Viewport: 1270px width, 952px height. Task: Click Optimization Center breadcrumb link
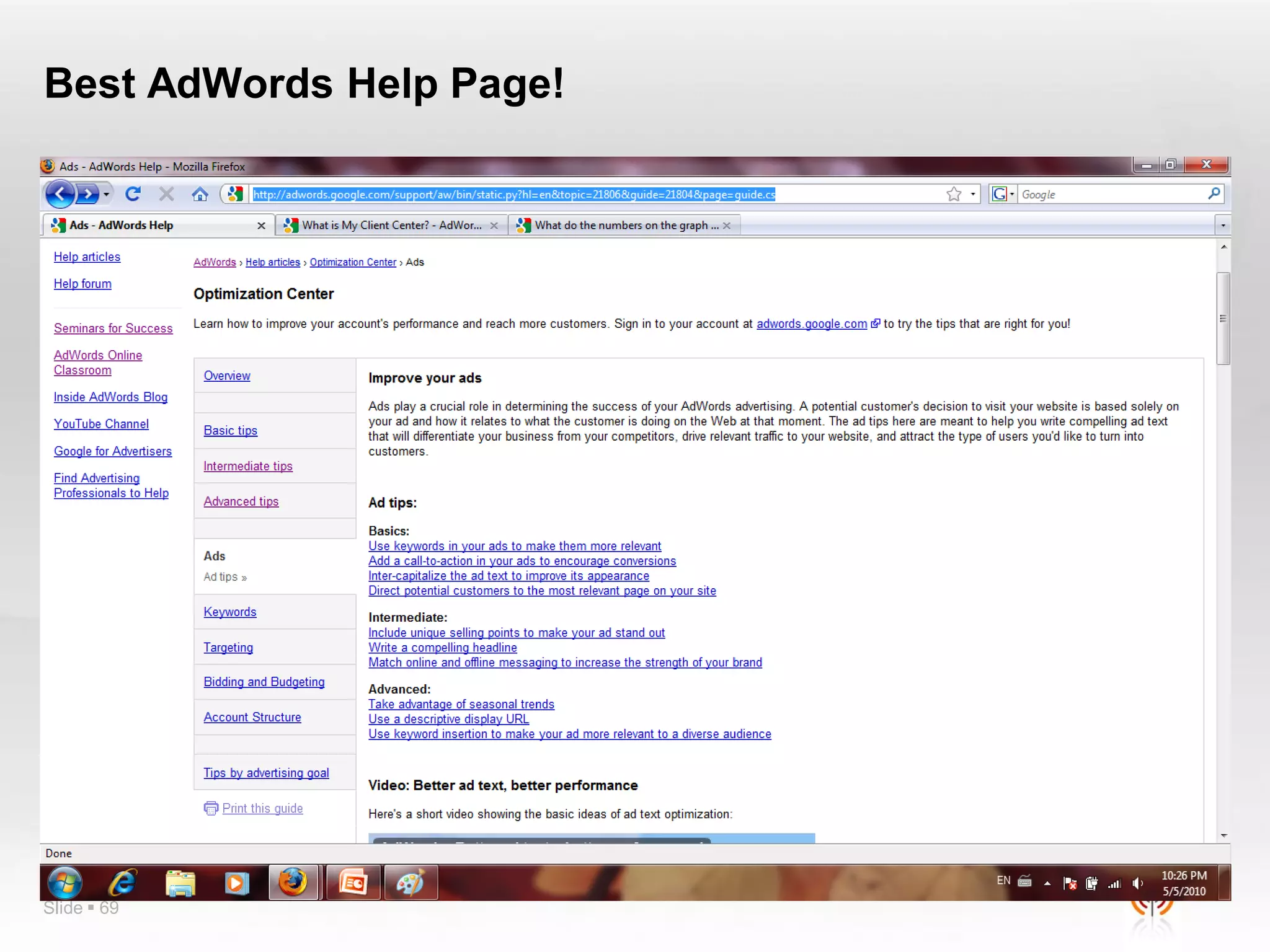click(353, 262)
